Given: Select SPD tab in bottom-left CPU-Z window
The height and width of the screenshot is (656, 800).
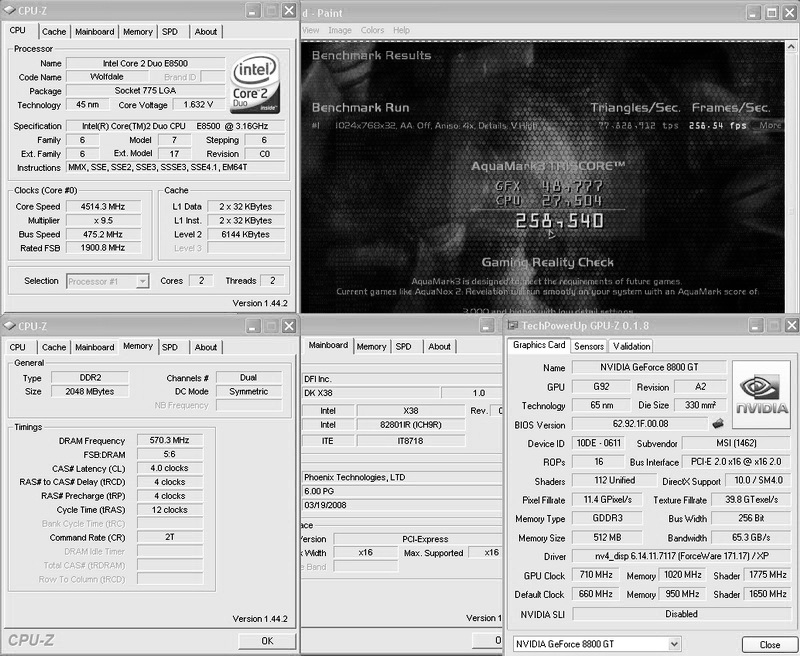Looking at the screenshot, I should coord(170,347).
